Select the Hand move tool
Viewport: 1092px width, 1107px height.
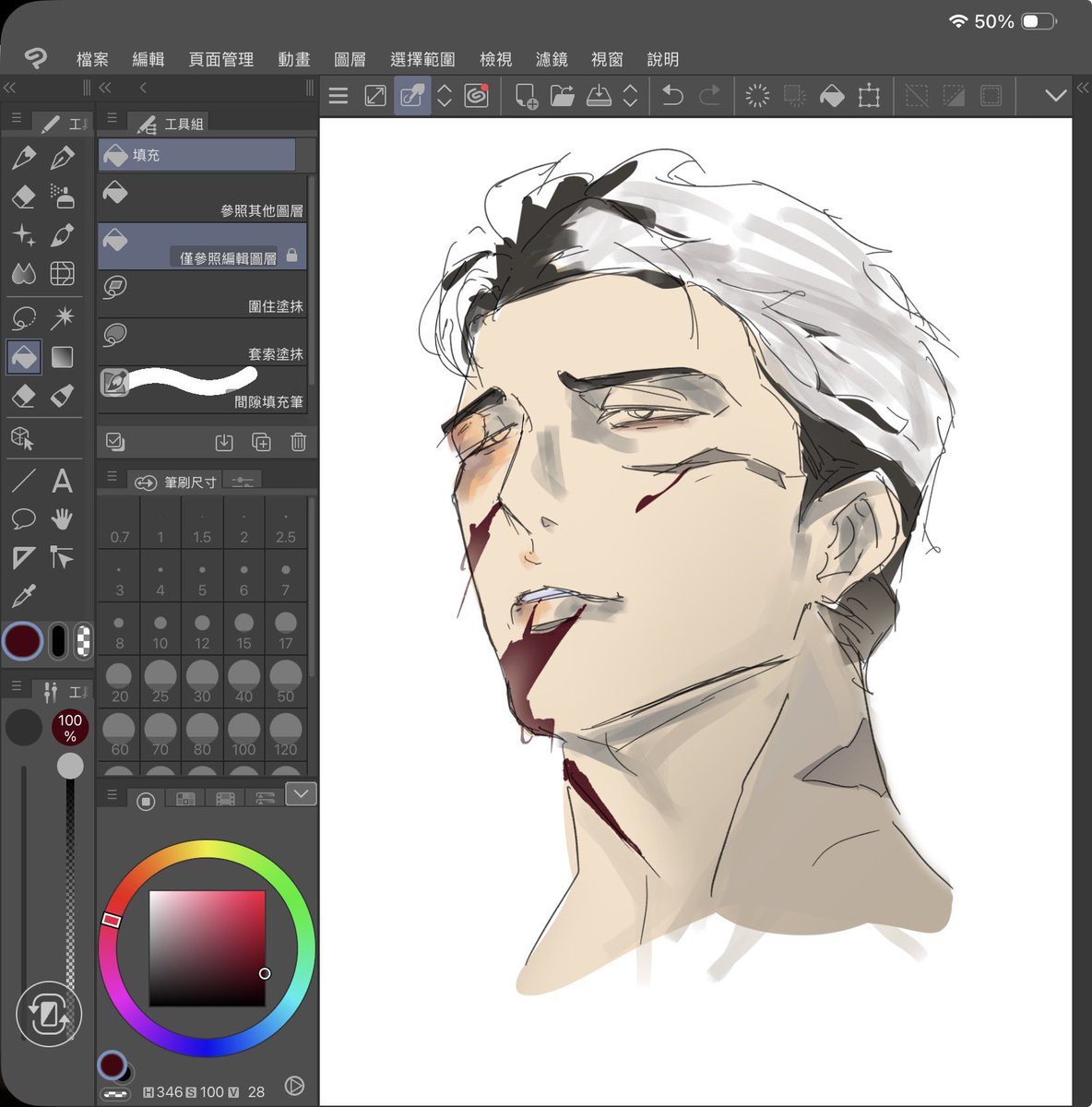coord(62,519)
